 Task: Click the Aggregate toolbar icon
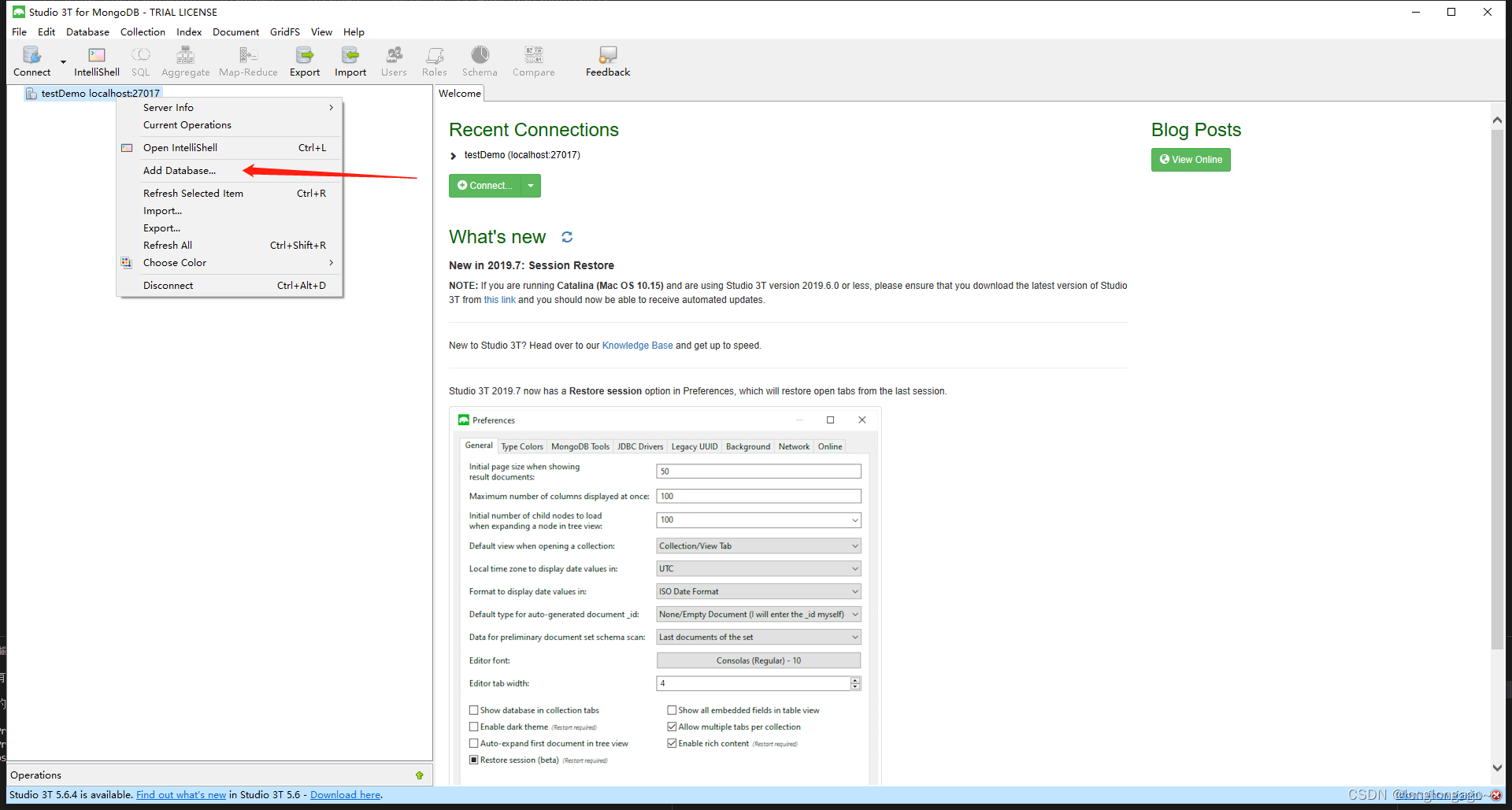(186, 61)
